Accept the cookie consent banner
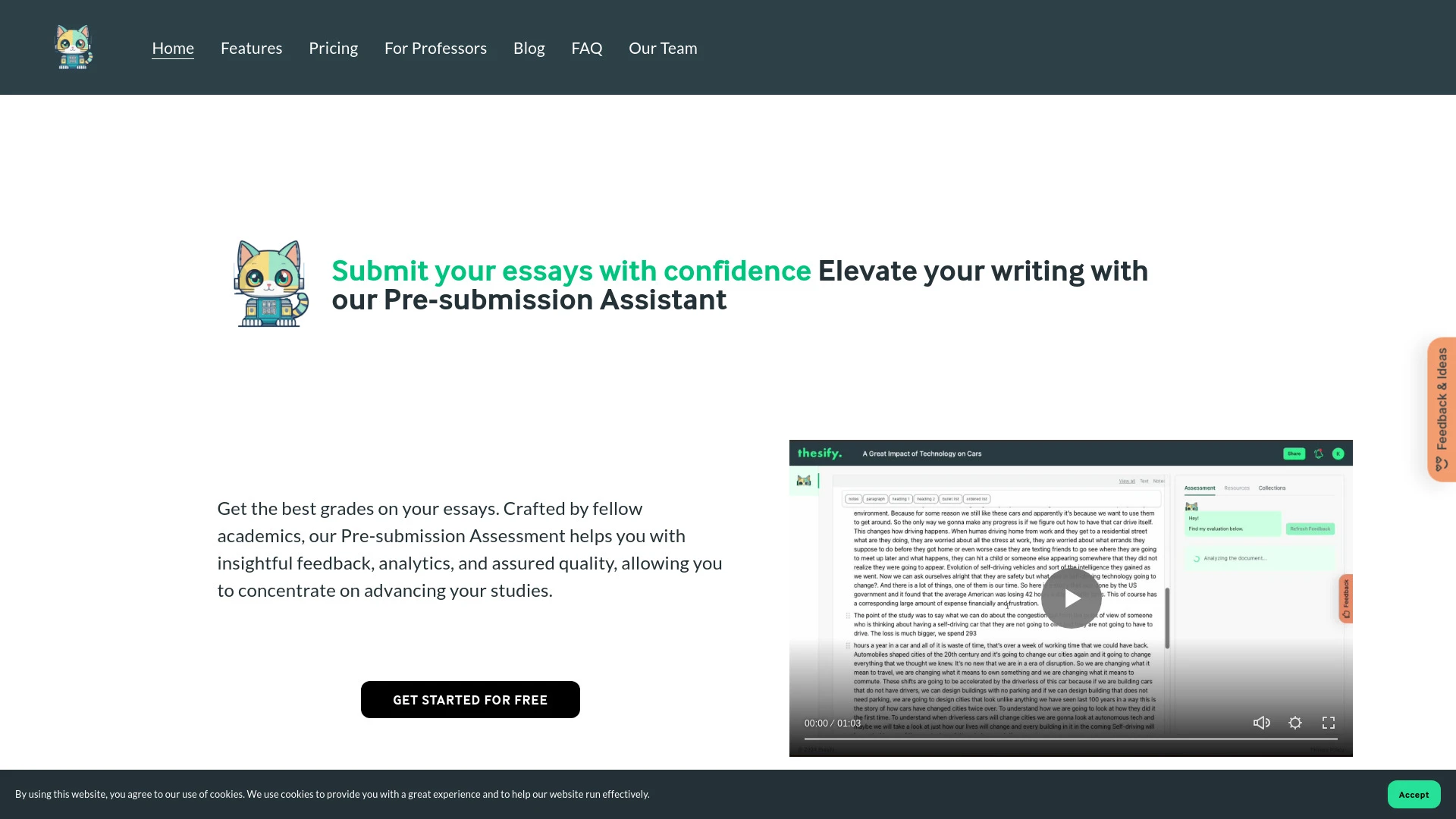The image size is (1456, 819). click(x=1413, y=793)
